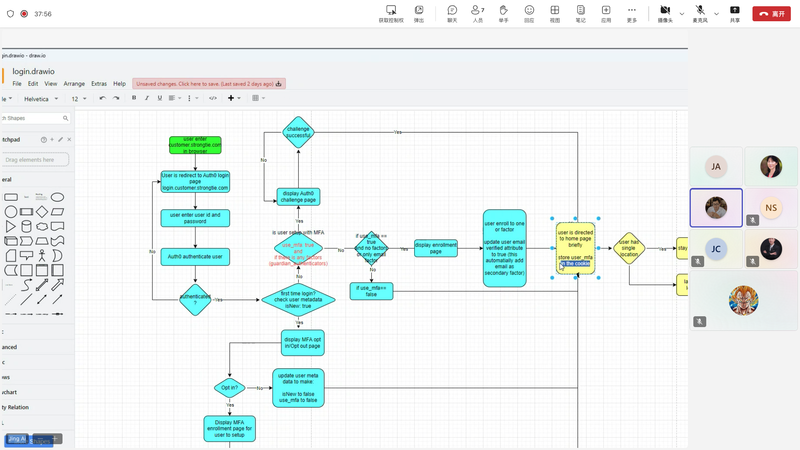Open the Helvetica font family dropdown
The image size is (800, 450).
point(41,99)
